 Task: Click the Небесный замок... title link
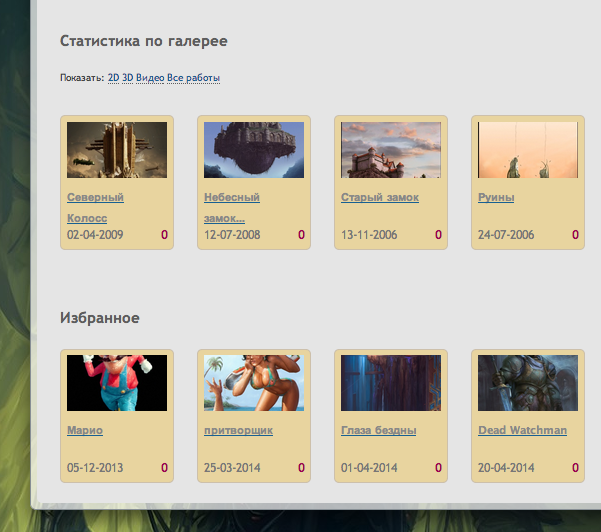(x=231, y=198)
